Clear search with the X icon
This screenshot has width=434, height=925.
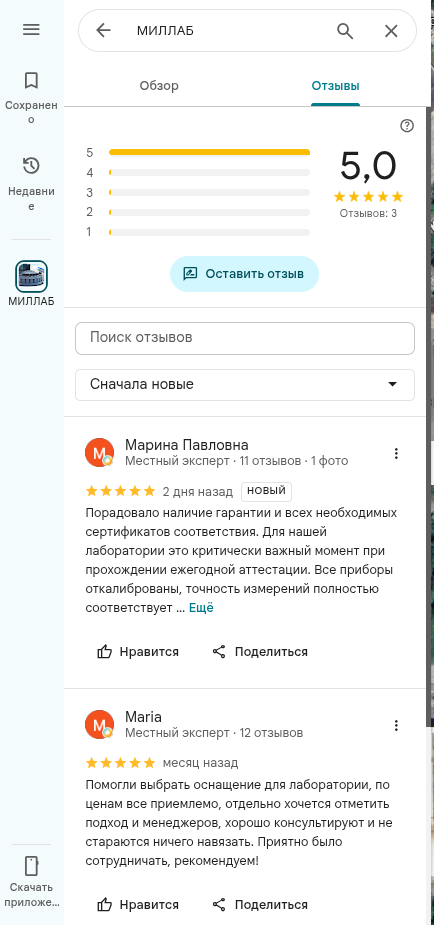point(391,31)
